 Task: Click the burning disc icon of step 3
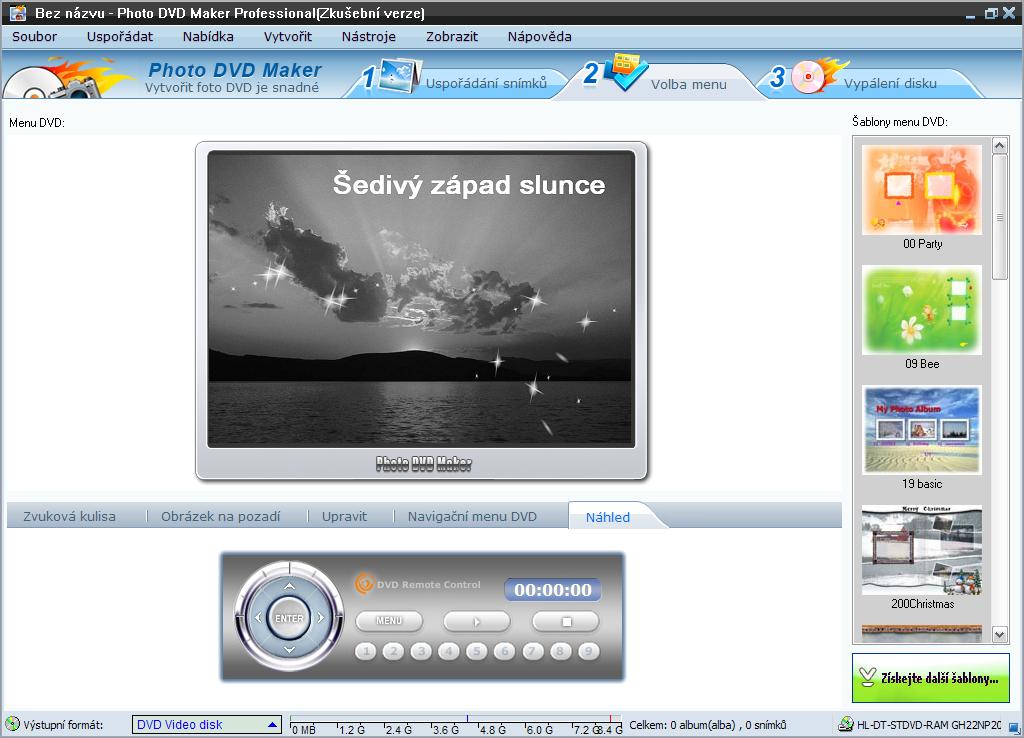tap(818, 76)
